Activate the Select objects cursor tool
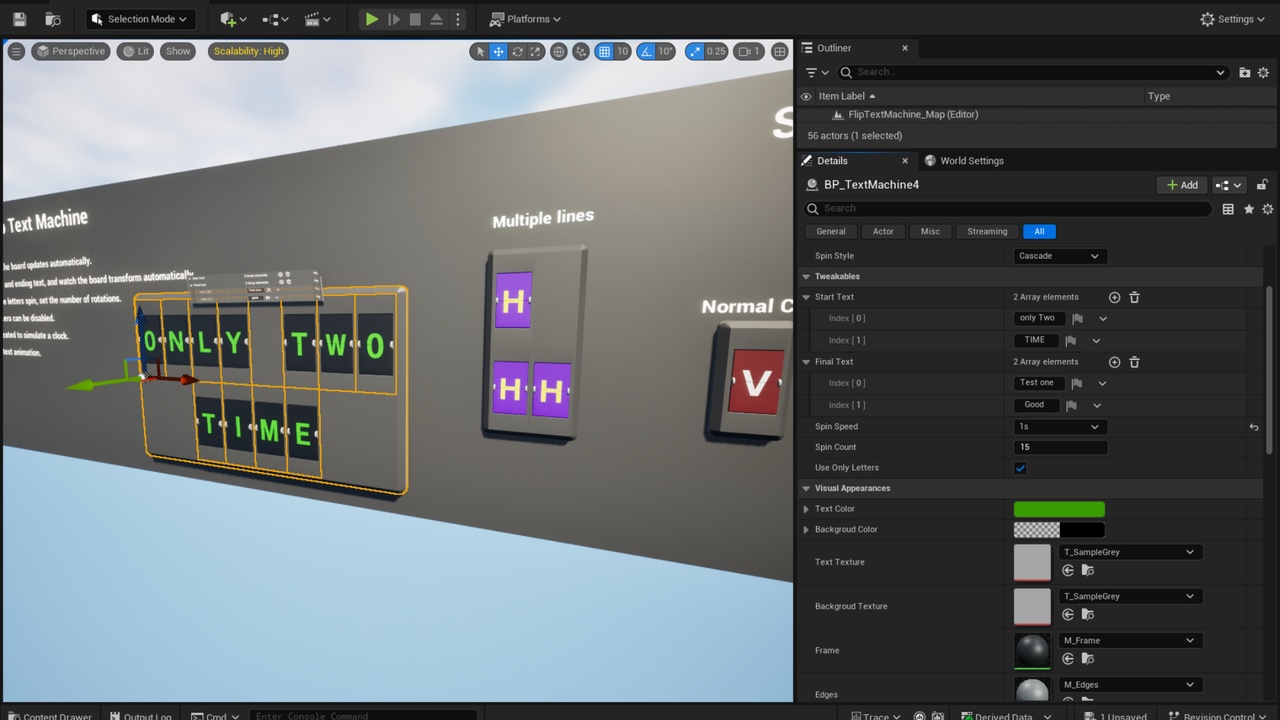 479,51
